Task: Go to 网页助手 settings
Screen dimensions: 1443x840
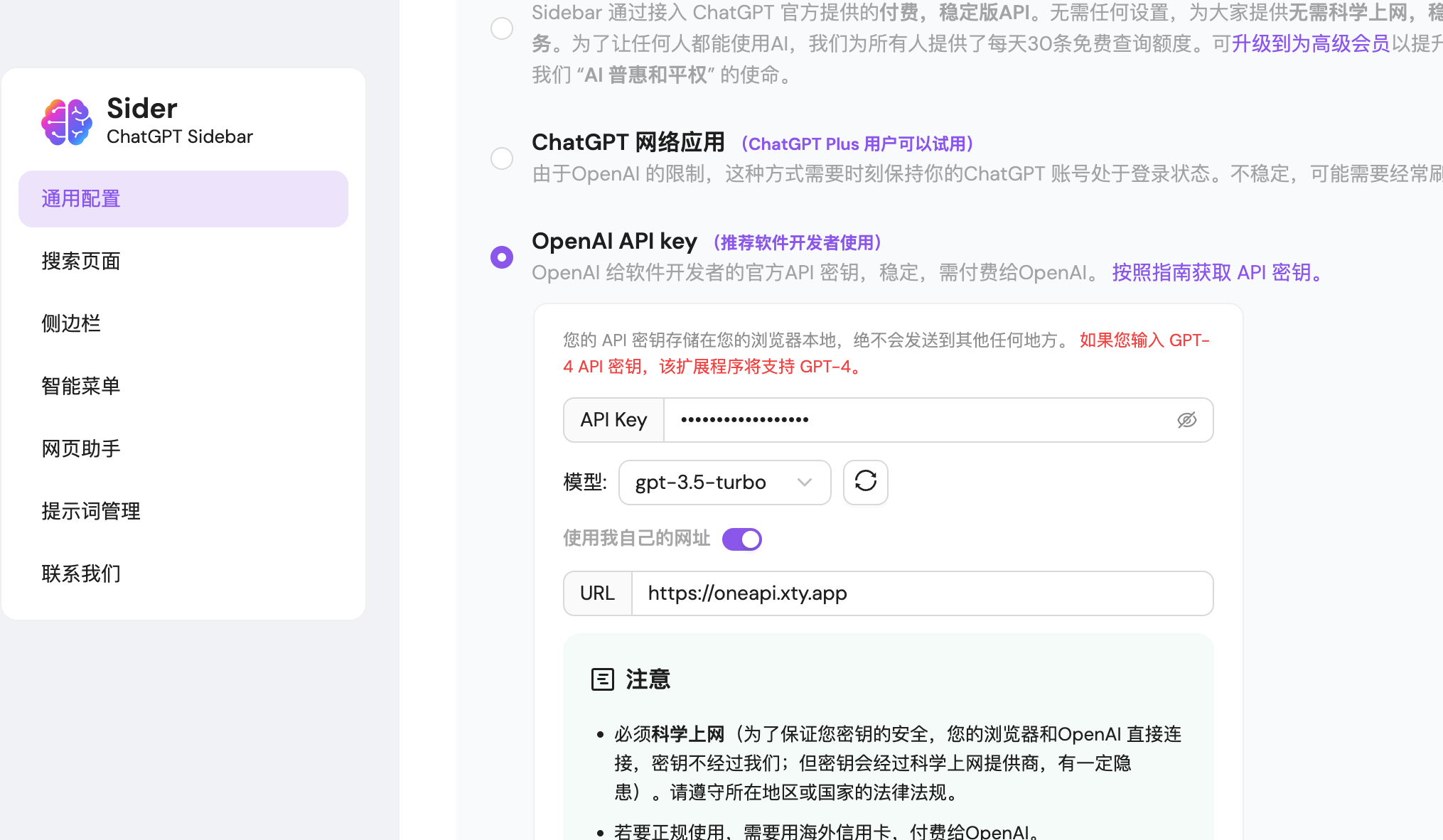Action: pyautogui.click(x=81, y=448)
